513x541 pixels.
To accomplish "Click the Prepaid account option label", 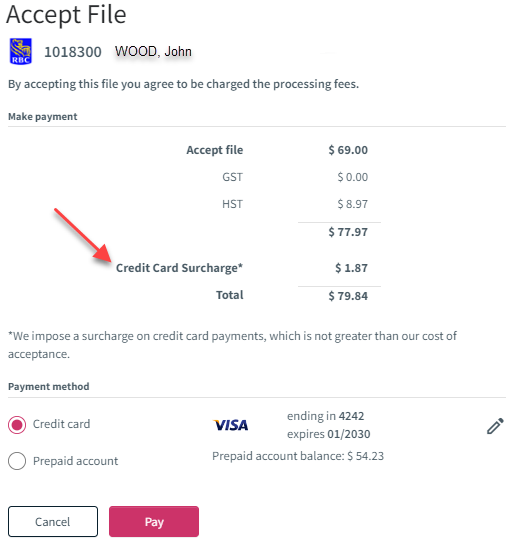I will (76, 461).
